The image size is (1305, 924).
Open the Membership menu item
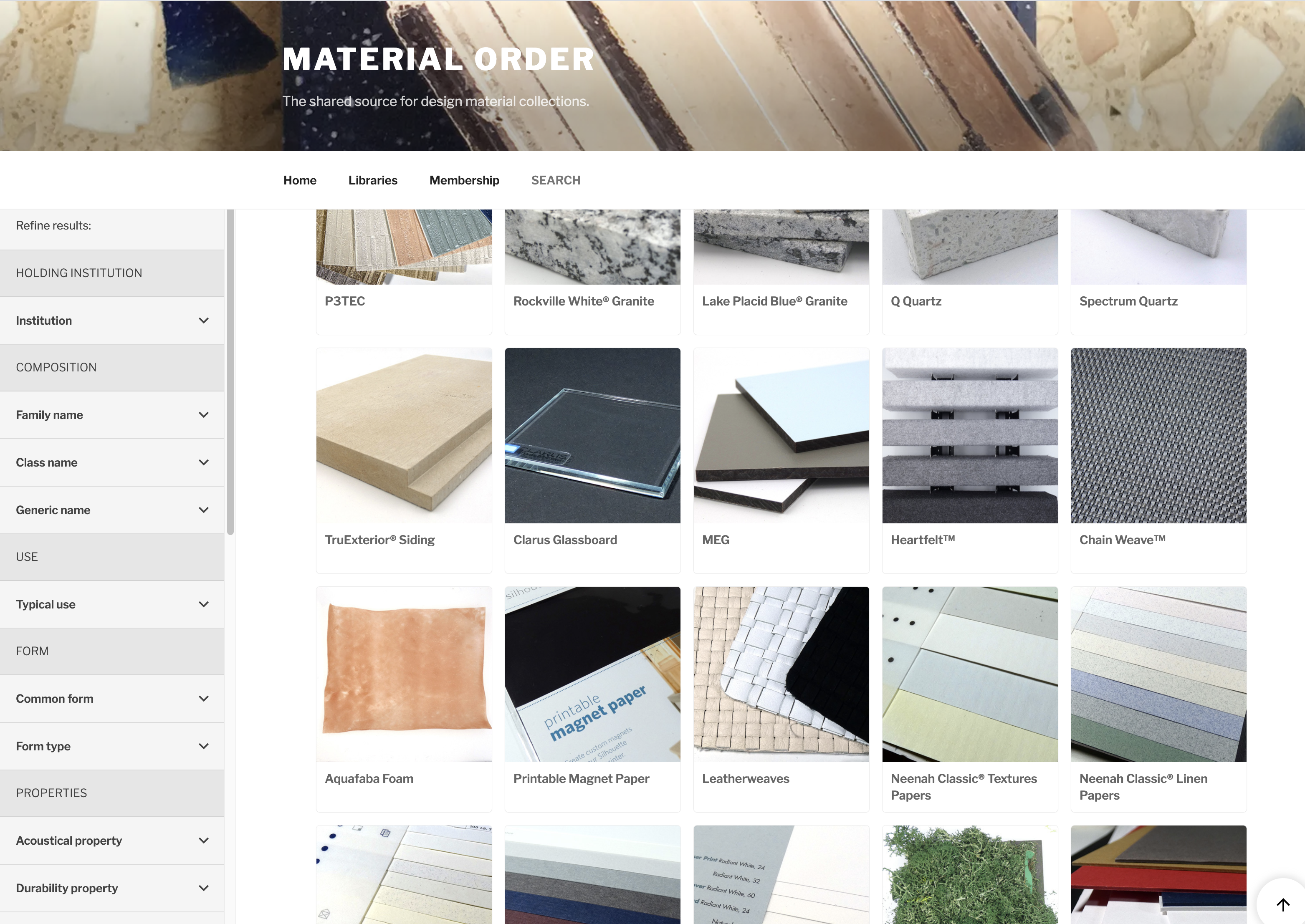coord(464,180)
